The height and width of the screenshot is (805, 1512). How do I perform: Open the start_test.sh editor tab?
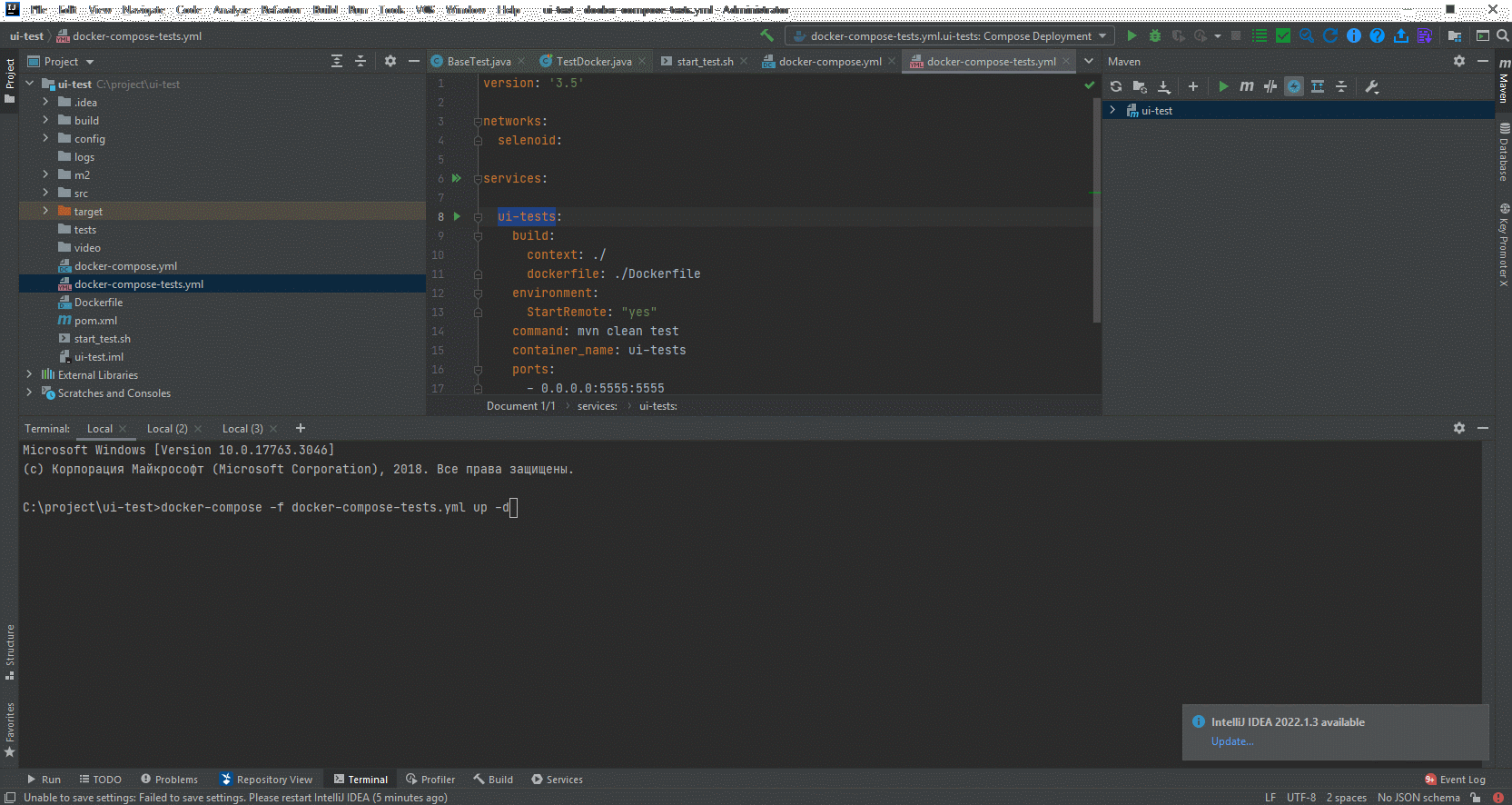point(705,61)
